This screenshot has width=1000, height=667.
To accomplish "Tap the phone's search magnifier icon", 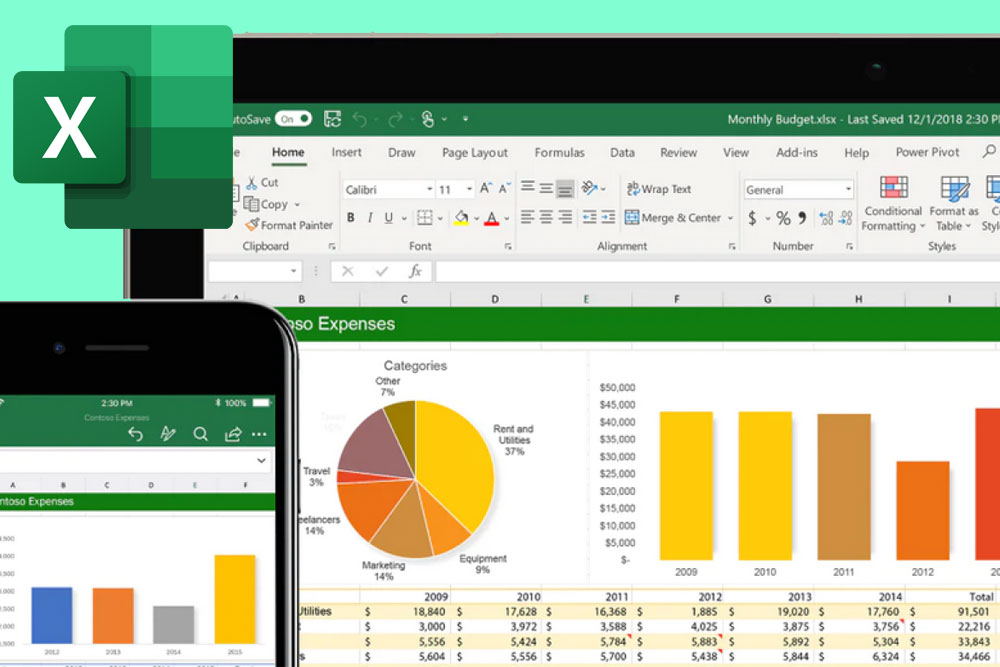I will (200, 434).
